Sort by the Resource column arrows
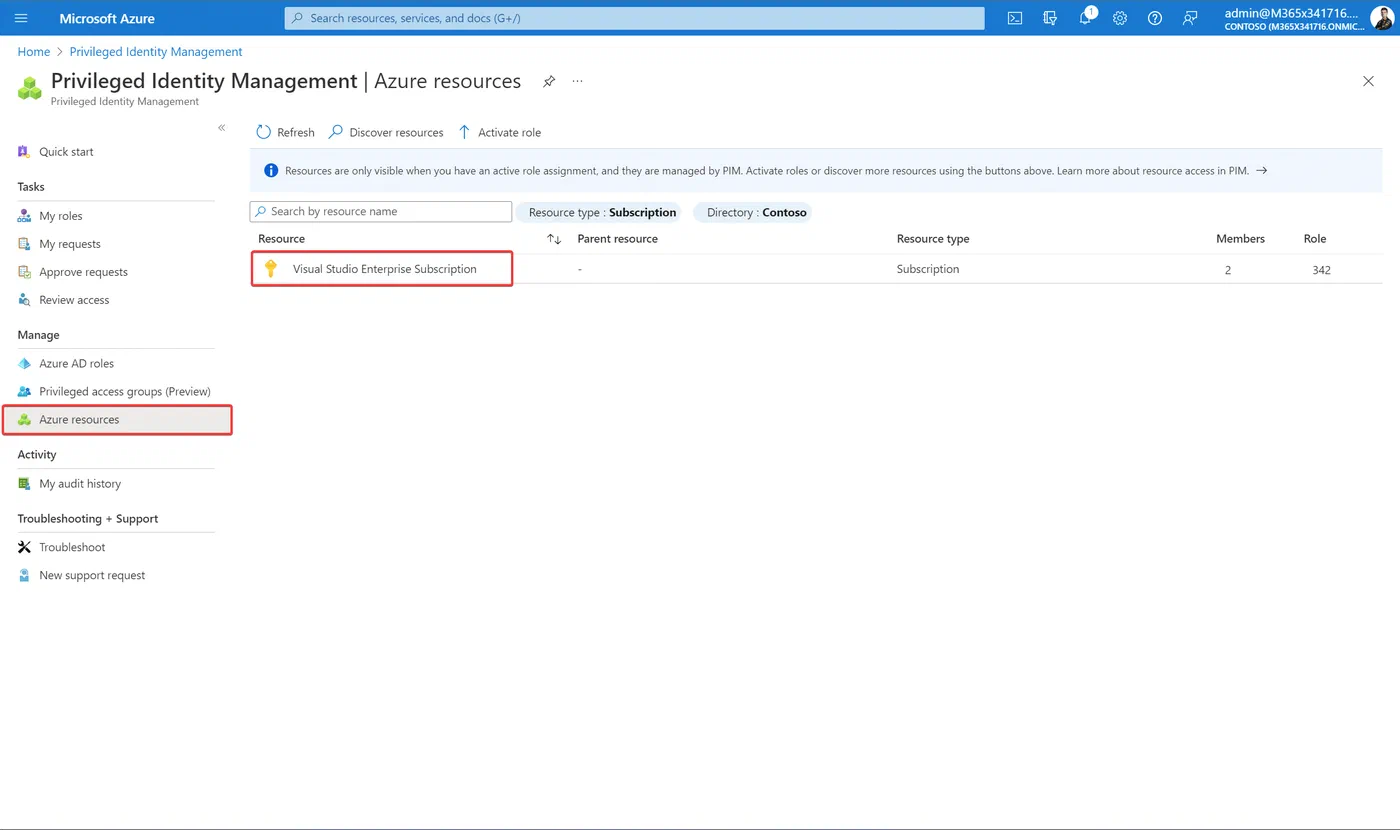 (554, 239)
